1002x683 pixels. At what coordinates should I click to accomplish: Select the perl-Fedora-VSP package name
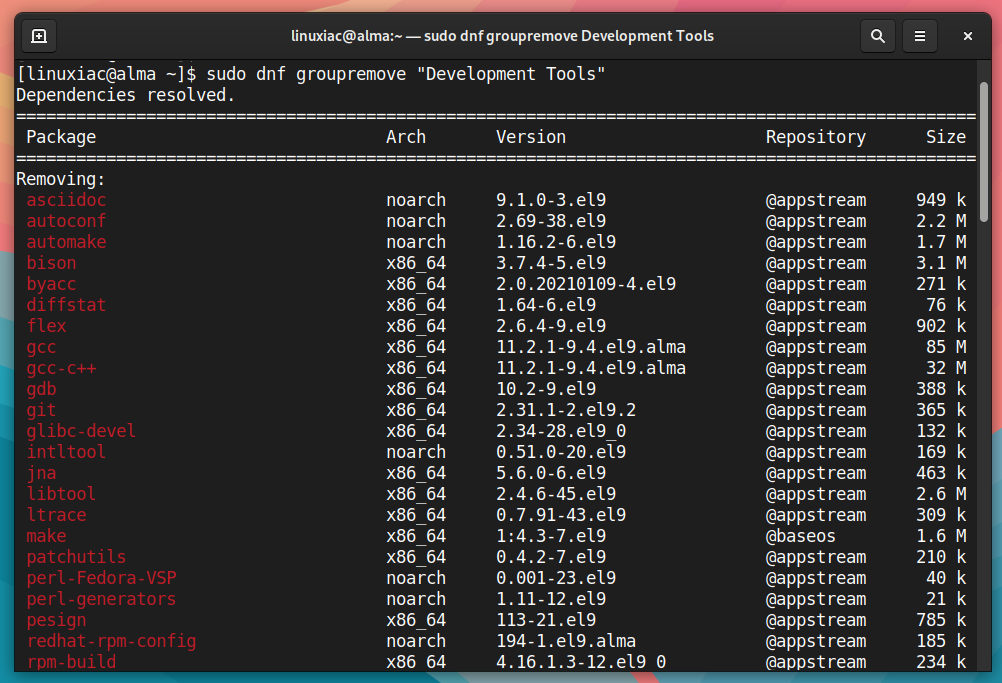101,578
